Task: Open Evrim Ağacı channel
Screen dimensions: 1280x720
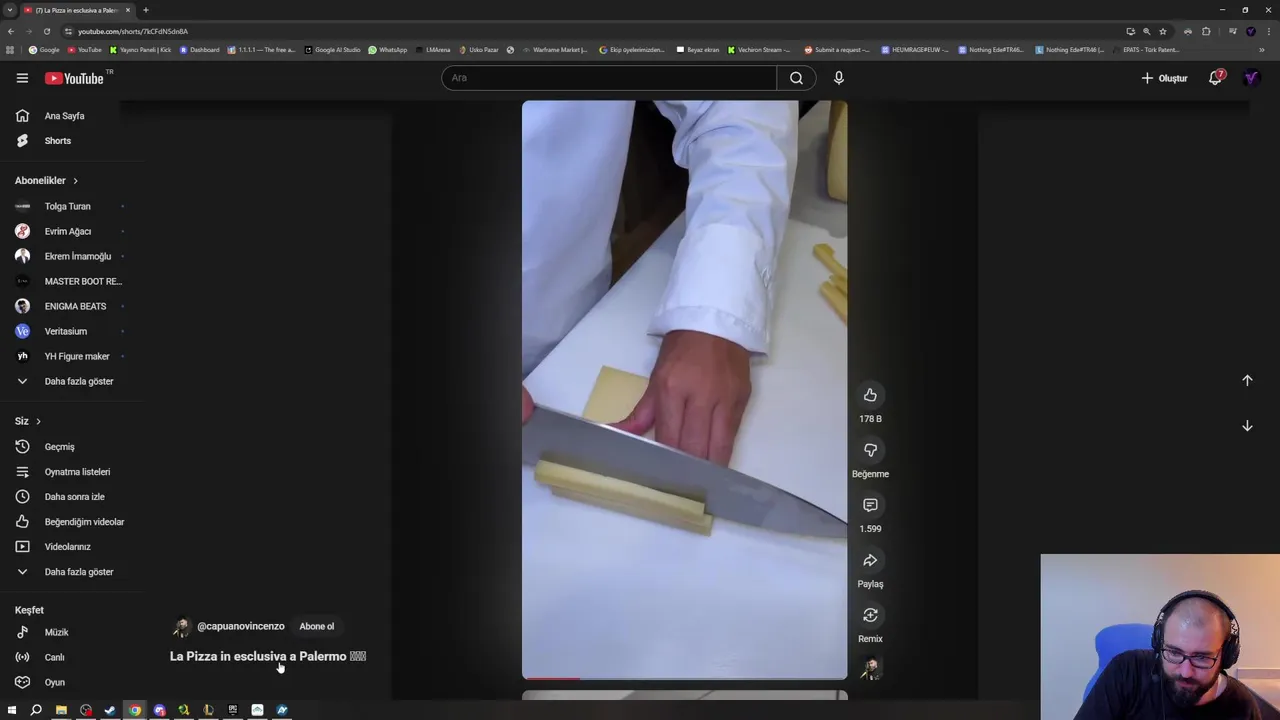Action: tap(67, 231)
